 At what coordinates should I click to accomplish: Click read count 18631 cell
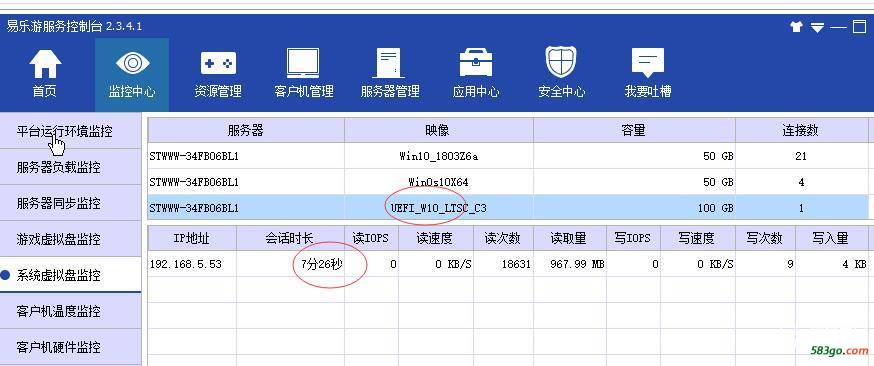503,264
